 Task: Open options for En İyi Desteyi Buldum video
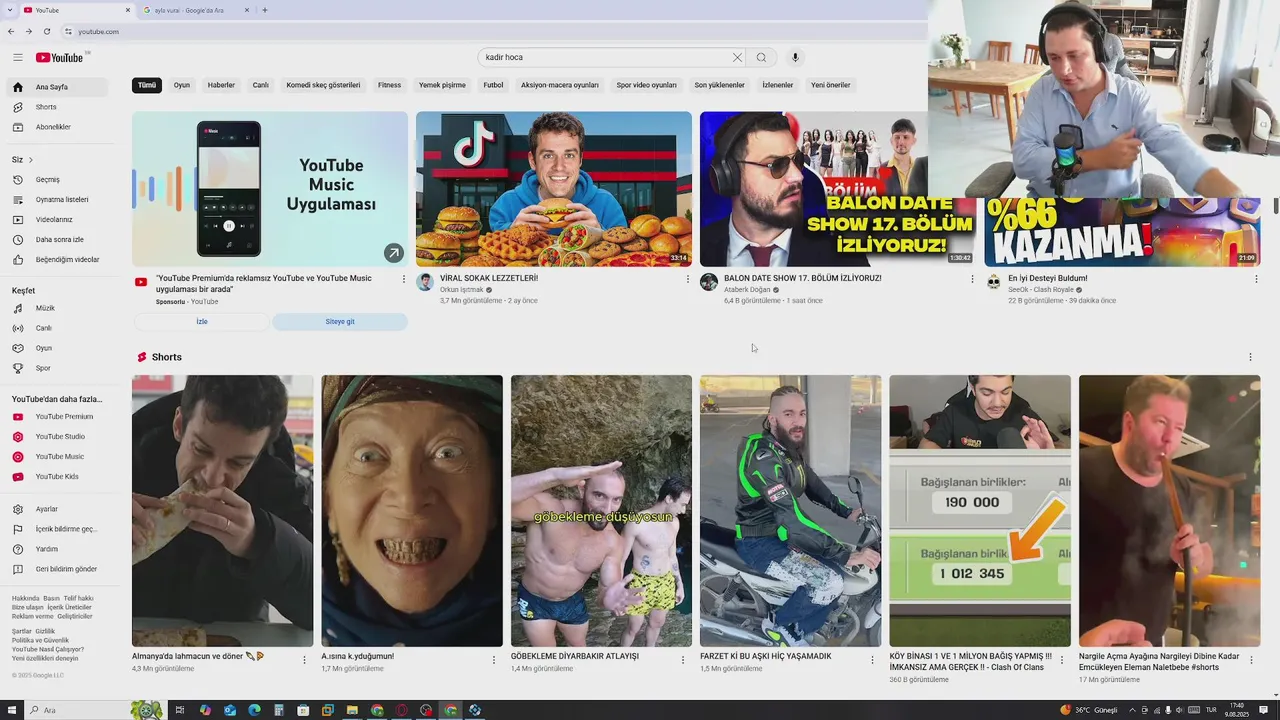click(1256, 279)
